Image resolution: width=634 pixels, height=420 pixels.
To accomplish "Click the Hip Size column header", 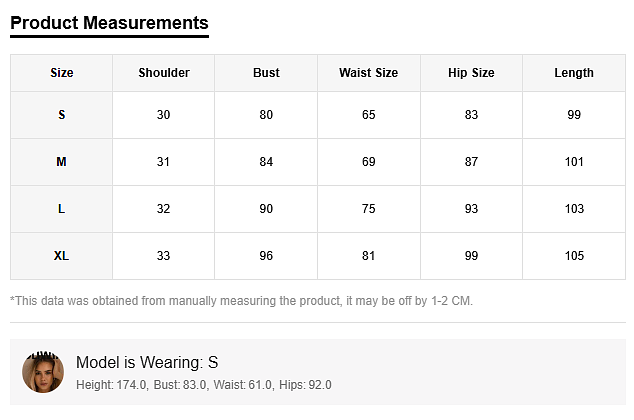I will [x=471, y=73].
